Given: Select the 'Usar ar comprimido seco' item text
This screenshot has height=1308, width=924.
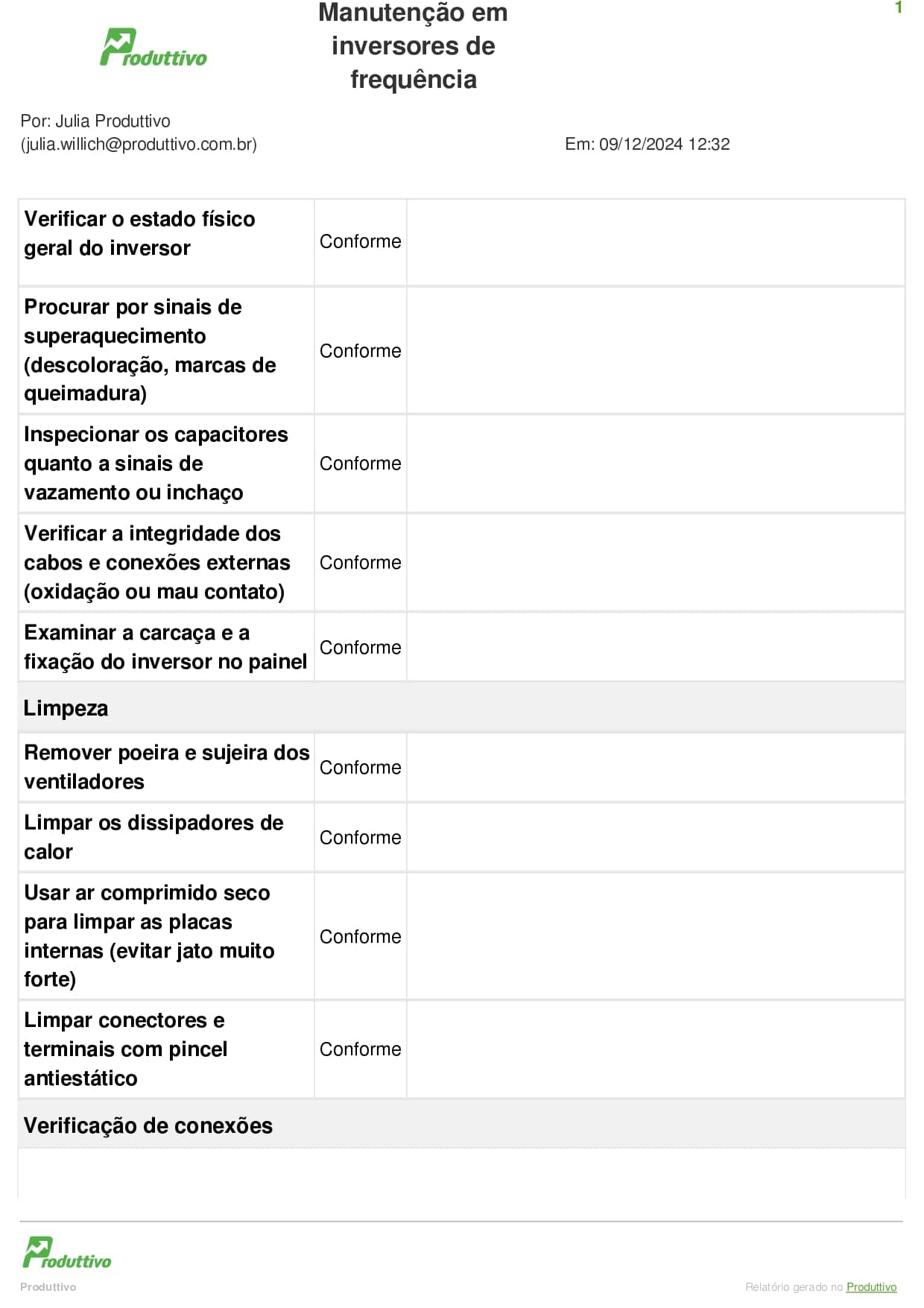Looking at the screenshot, I should pyautogui.click(x=149, y=936).
